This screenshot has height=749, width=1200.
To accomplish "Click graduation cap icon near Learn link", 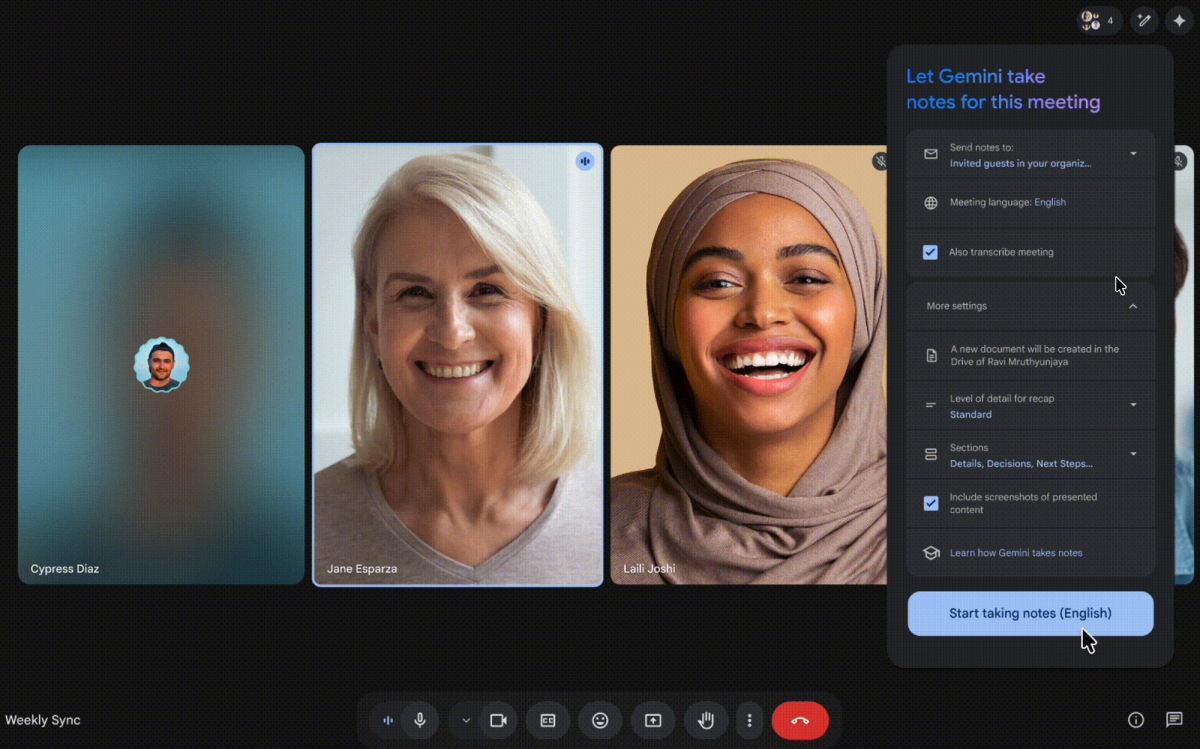I will click(x=931, y=553).
